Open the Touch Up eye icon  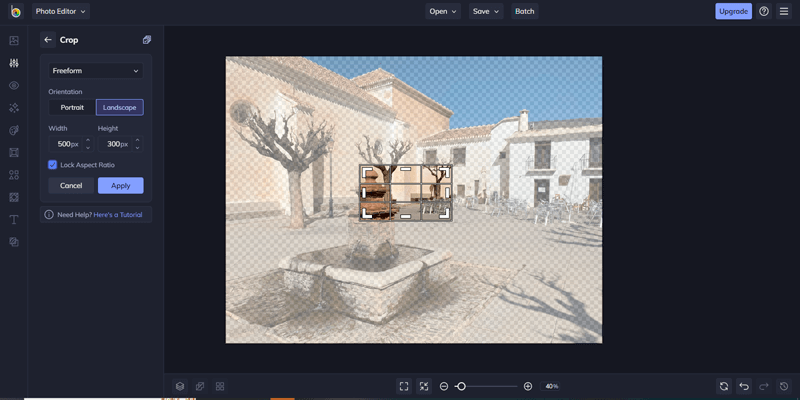[x=14, y=85]
